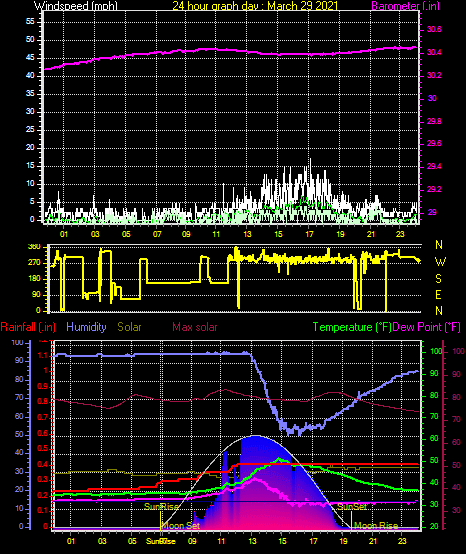Click hour 13 on the windspeed time axis
Screen dimensions: 466x554
pyautogui.click(x=247, y=234)
